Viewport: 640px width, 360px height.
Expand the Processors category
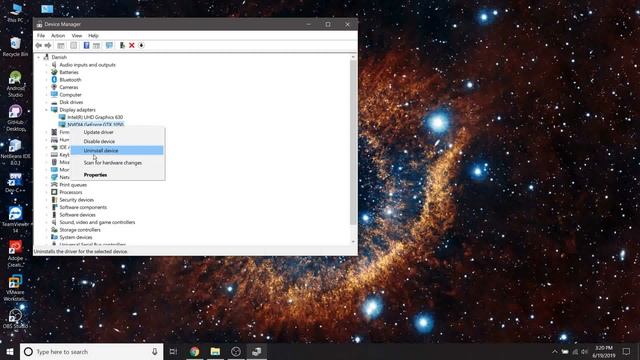47,192
